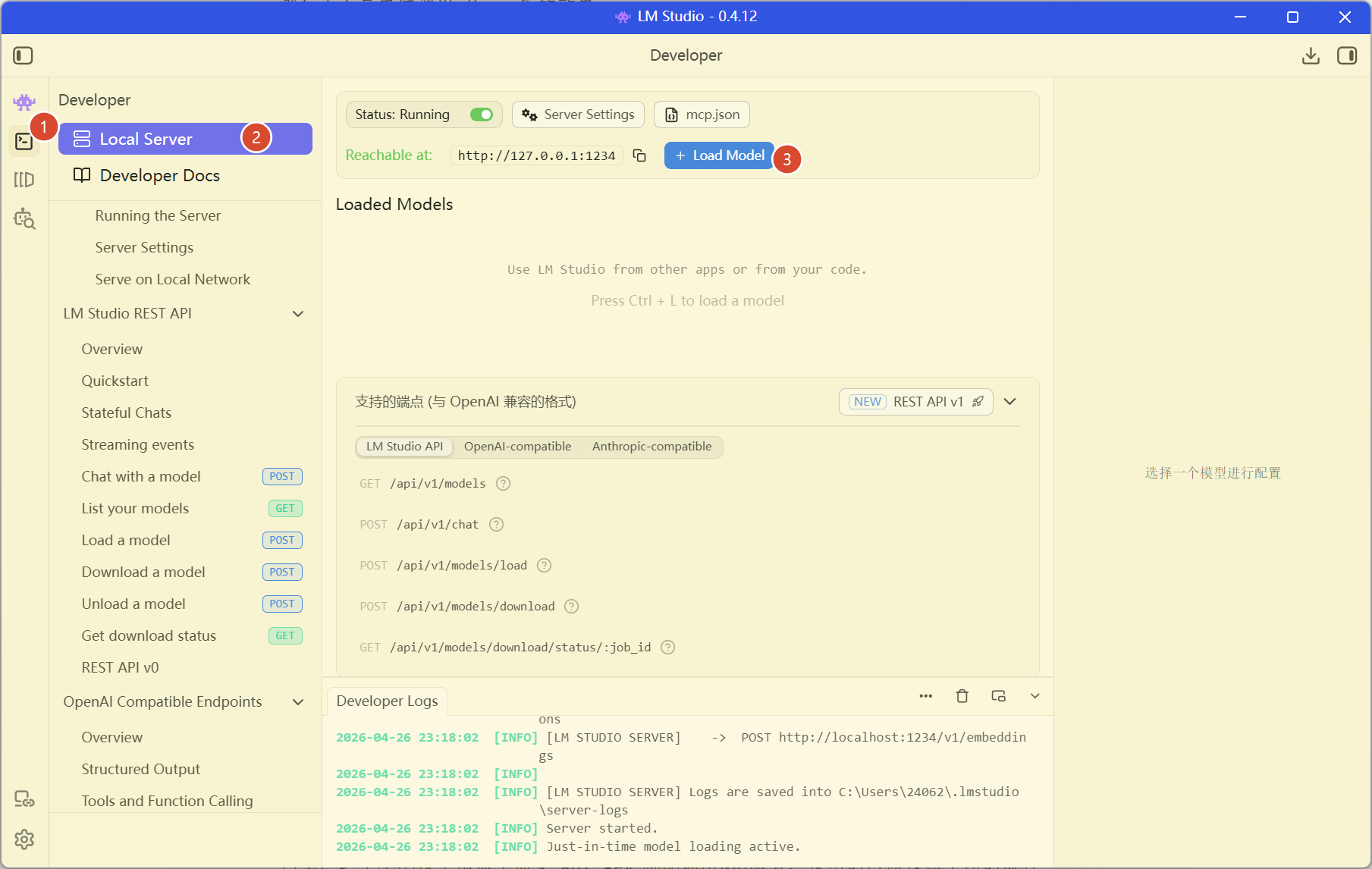The height and width of the screenshot is (869, 1372).
Task: Collapse the LM Studio REST API section
Action: [298, 314]
